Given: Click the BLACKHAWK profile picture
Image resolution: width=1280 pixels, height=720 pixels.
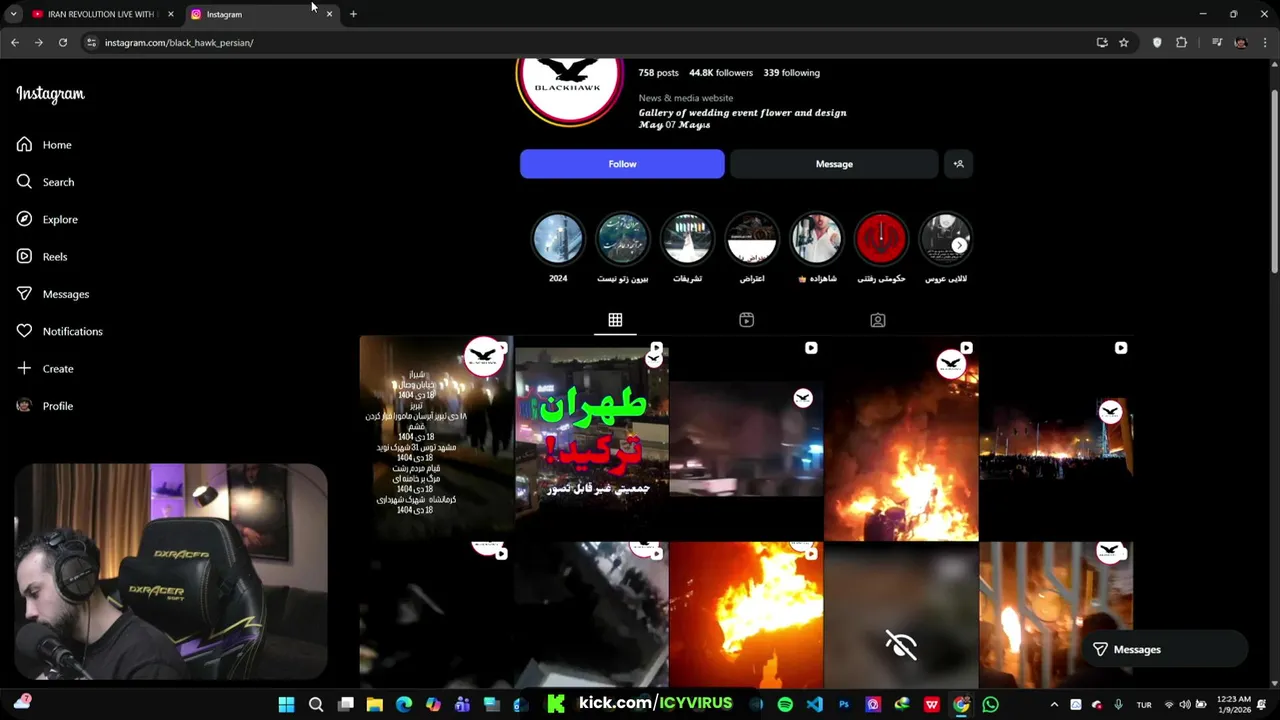Looking at the screenshot, I should click(570, 90).
